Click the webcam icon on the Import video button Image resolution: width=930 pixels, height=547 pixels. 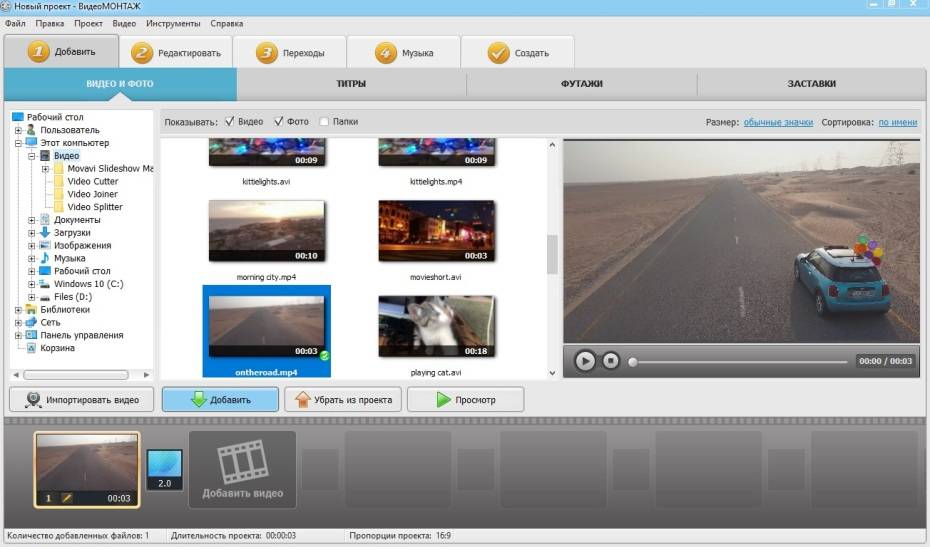click(33, 400)
